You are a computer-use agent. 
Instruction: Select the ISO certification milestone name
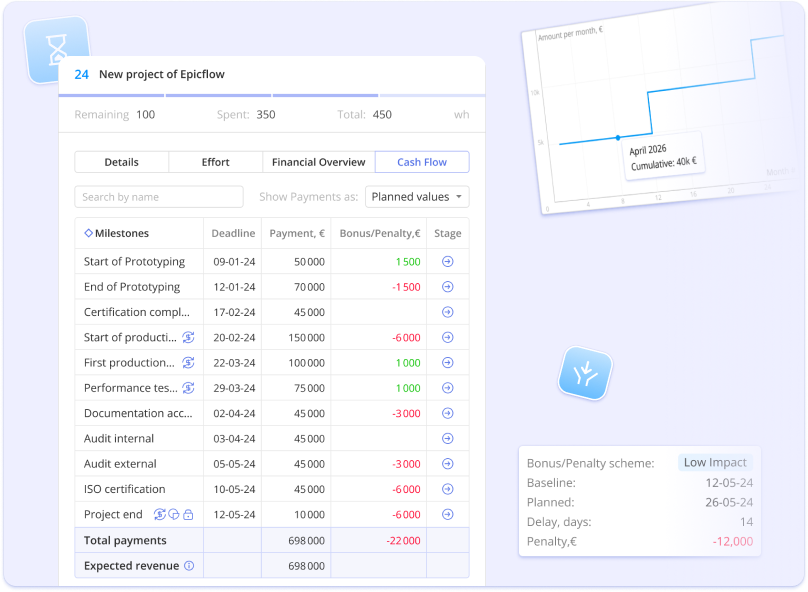(125, 489)
